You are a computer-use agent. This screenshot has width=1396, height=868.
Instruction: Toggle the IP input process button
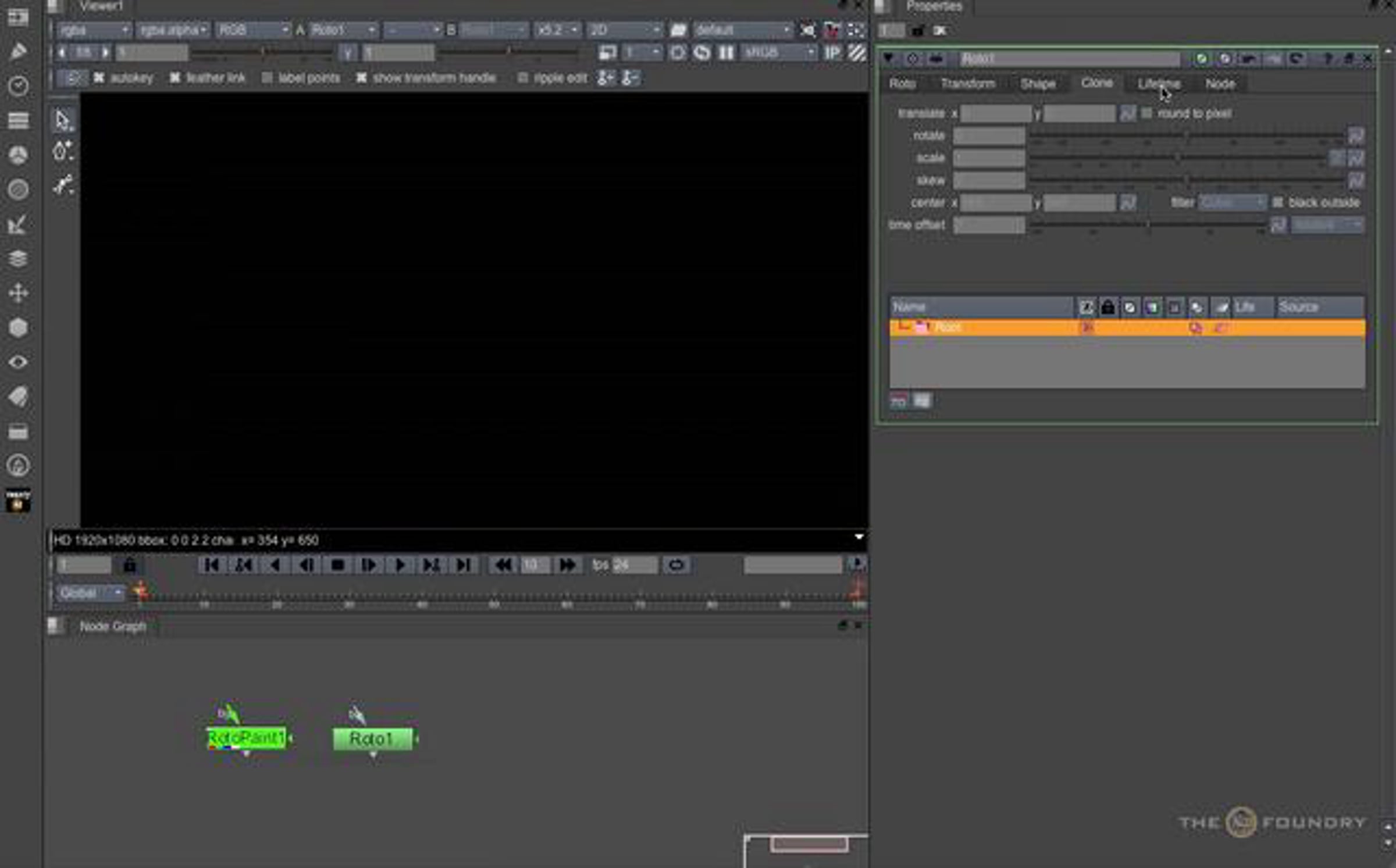pyautogui.click(x=832, y=53)
